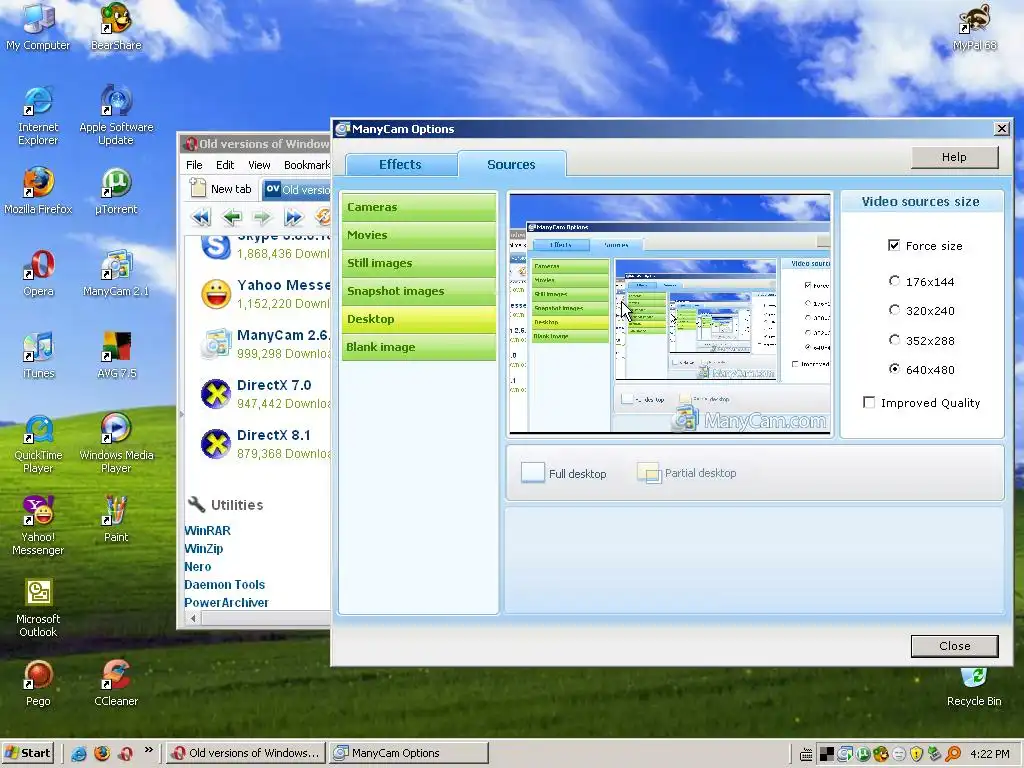Open the Recycle Bin
The height and width of the screenshot is (768, 1024).
coord(974,686)
